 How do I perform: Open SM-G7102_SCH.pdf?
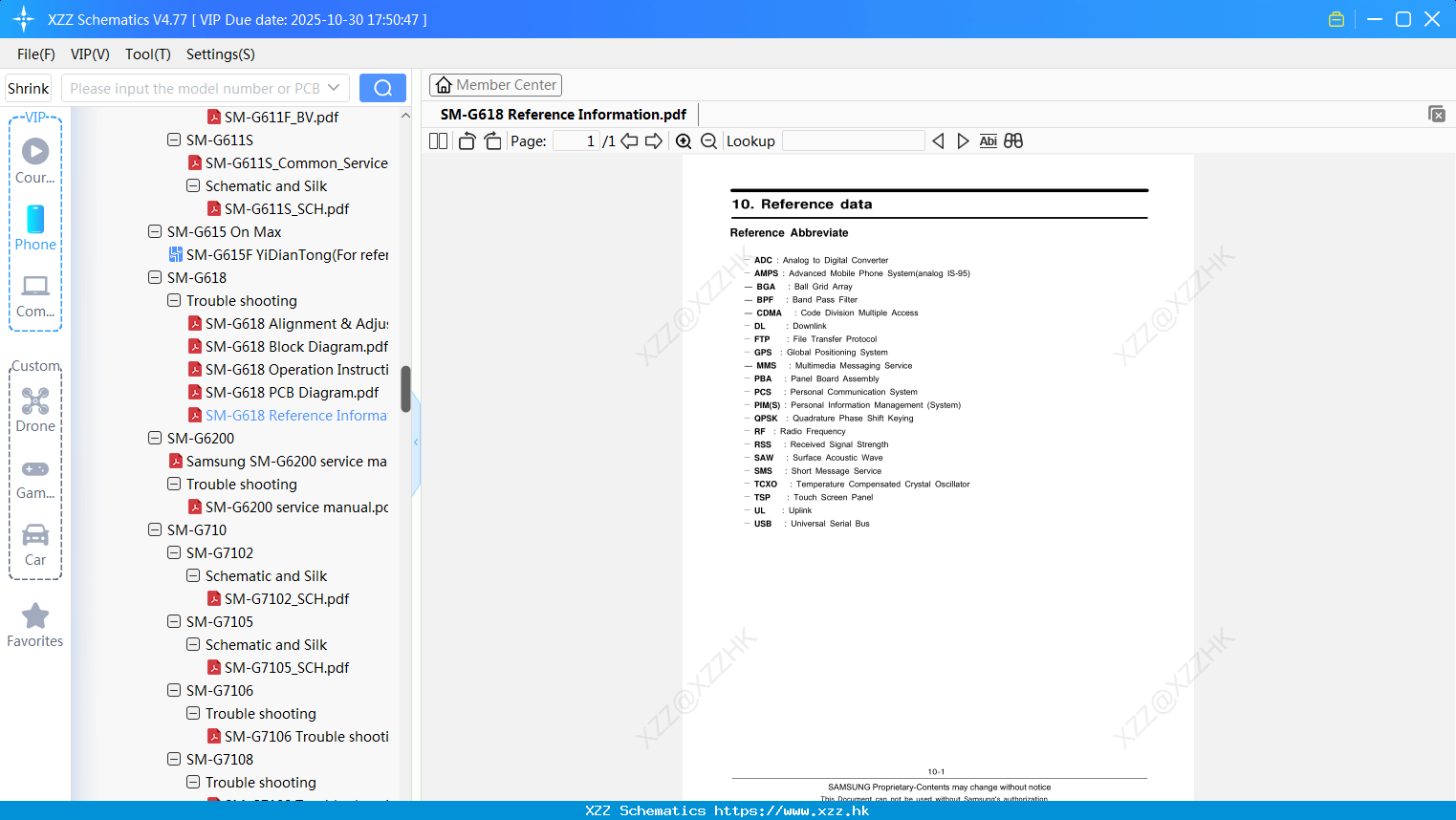tap(278, 598)
